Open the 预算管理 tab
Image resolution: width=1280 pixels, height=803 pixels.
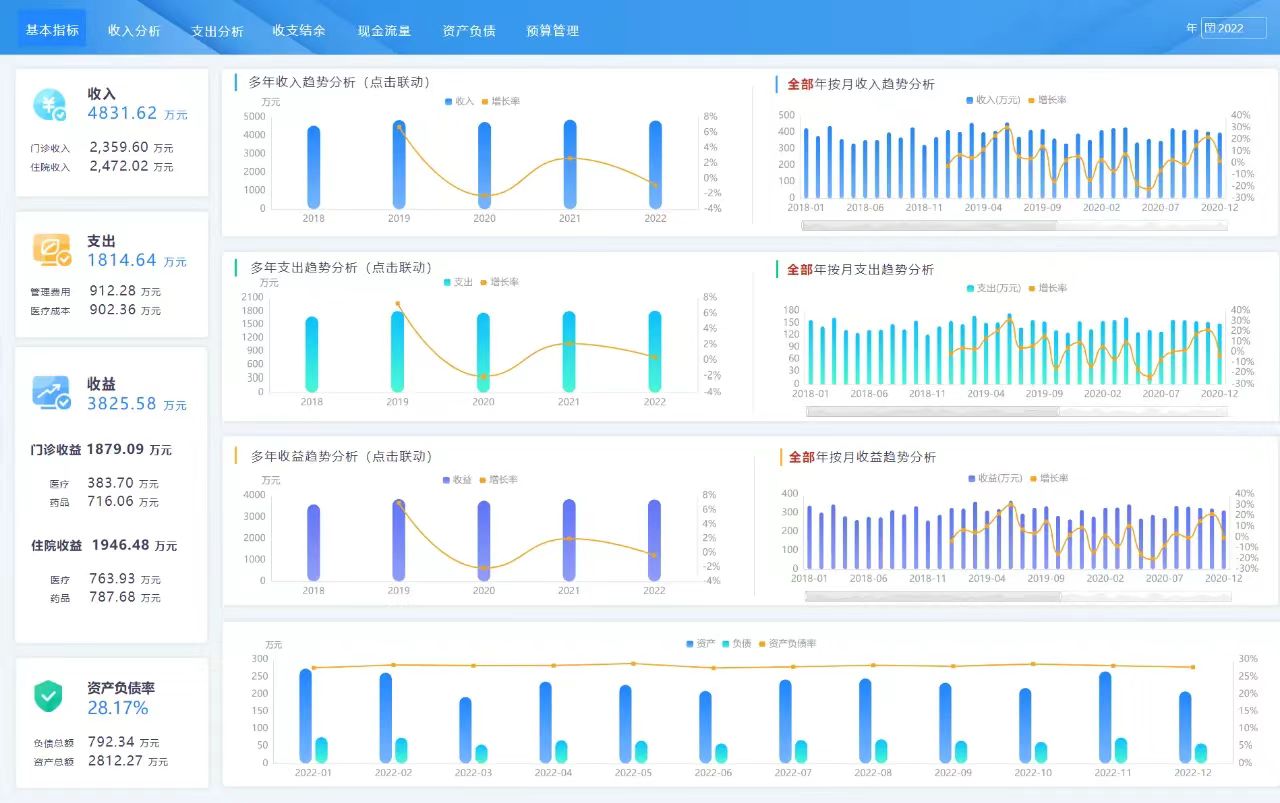[552, 30]
